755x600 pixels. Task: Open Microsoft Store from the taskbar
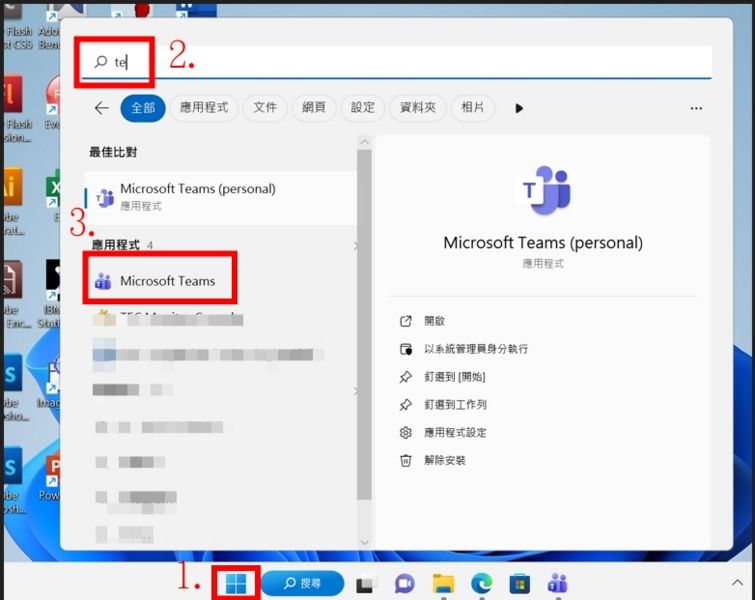[x=519, y=584]
